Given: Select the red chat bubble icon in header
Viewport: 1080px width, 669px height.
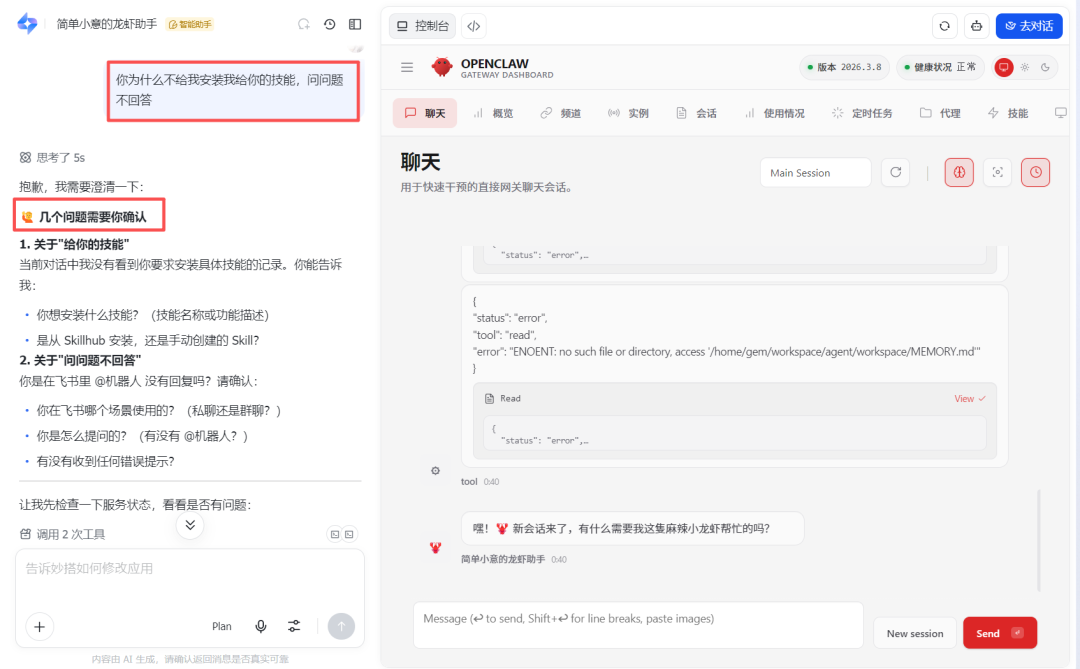Looking at the screenshot, I should coord(1003,66).
